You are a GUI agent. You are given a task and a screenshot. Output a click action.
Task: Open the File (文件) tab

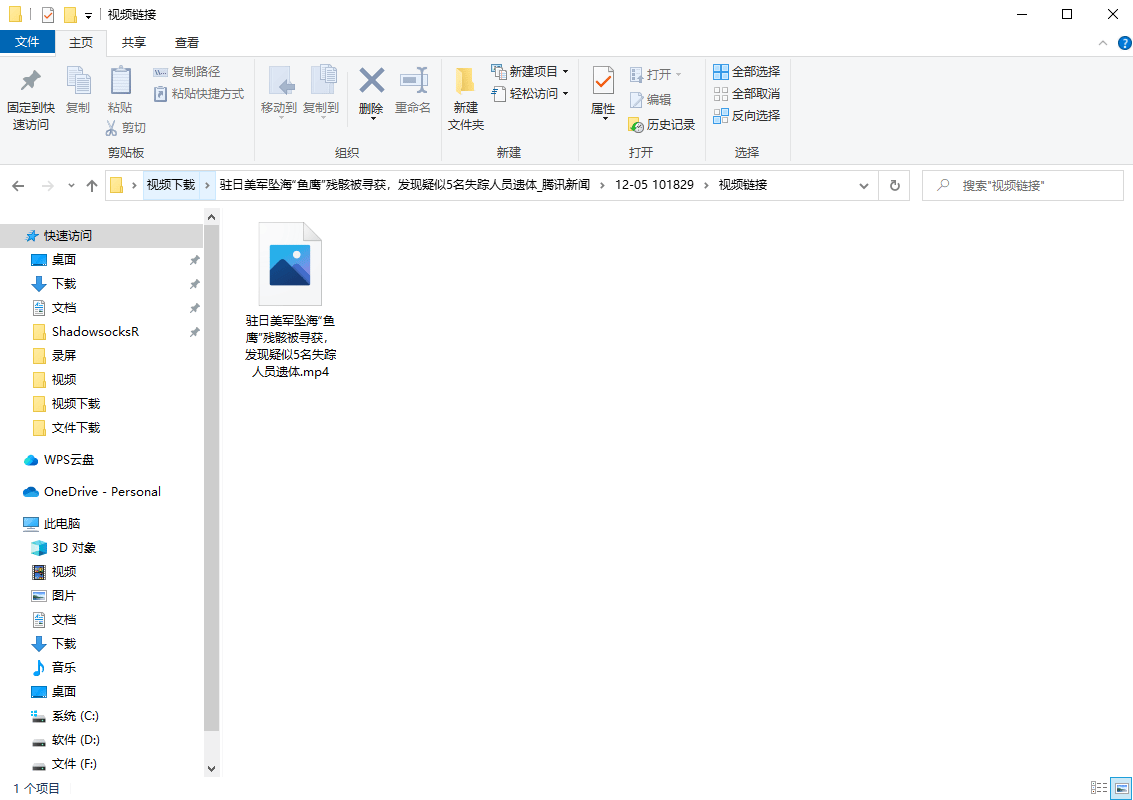tap(27, 42)
